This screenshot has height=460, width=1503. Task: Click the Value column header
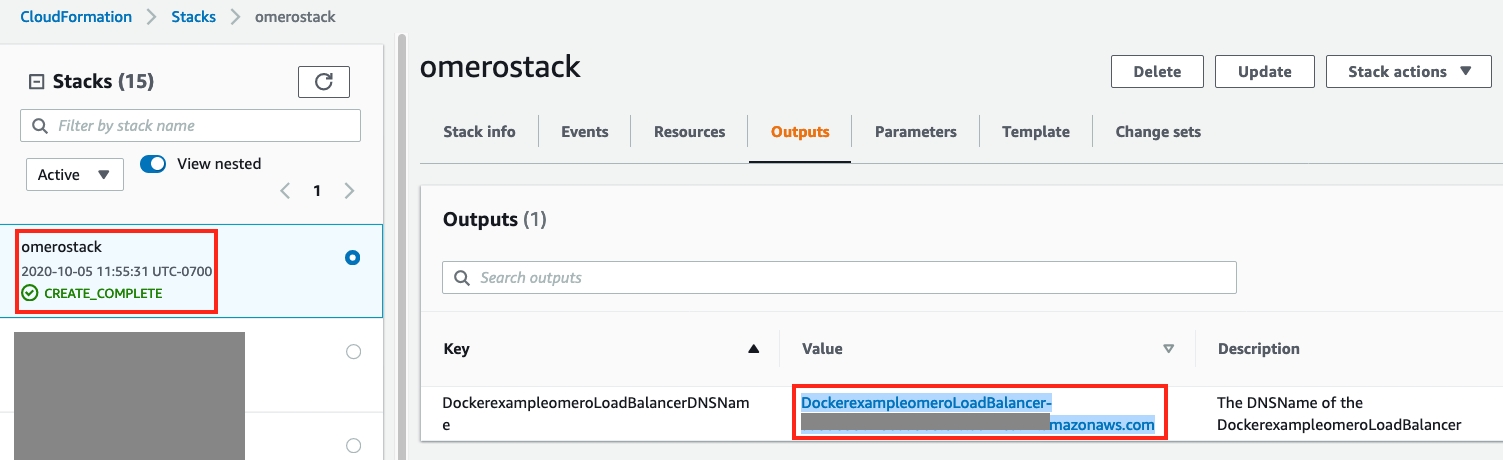tap(822, 349)
